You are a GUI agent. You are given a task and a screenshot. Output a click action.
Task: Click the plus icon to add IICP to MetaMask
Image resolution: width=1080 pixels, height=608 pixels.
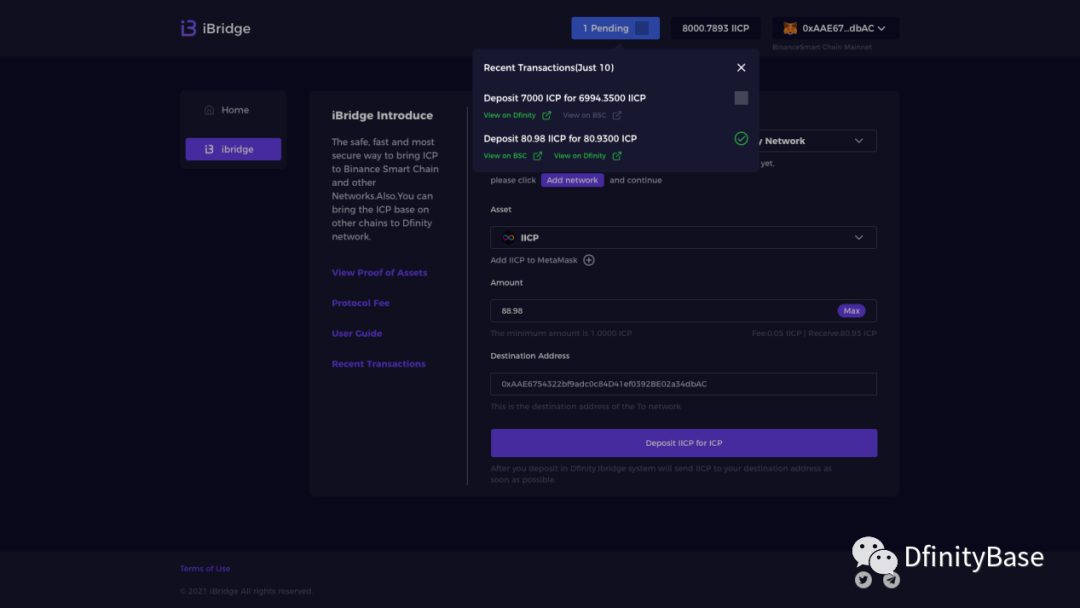click(x=589, y=260)
